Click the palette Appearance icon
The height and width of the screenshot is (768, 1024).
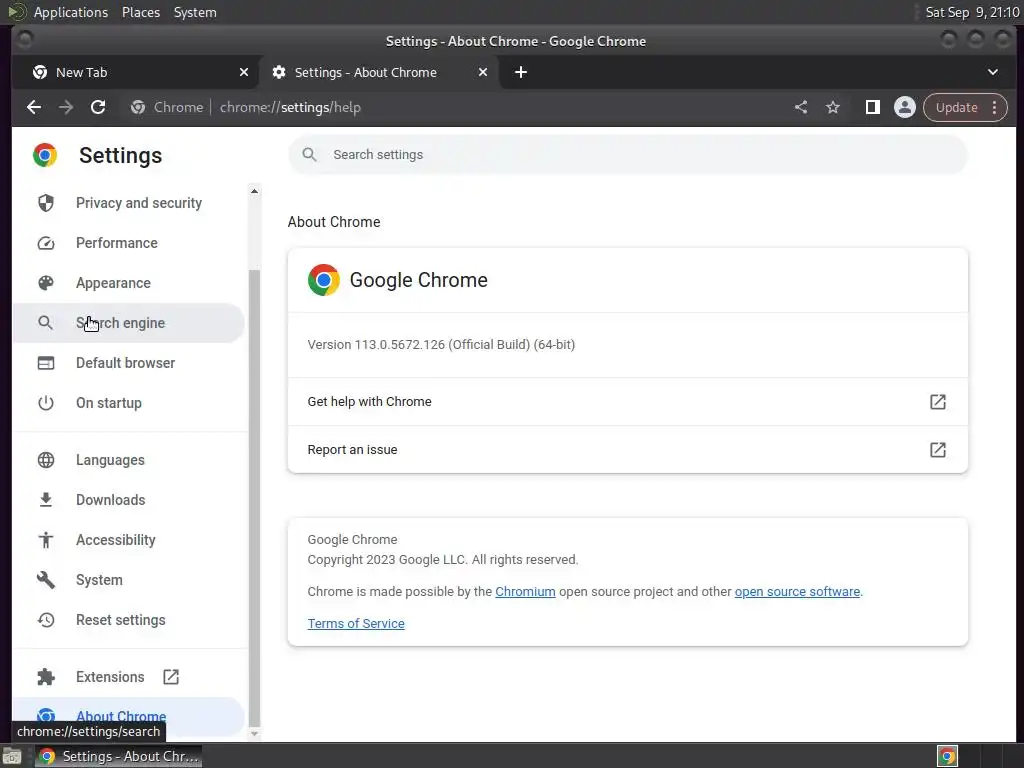[46, 283]
